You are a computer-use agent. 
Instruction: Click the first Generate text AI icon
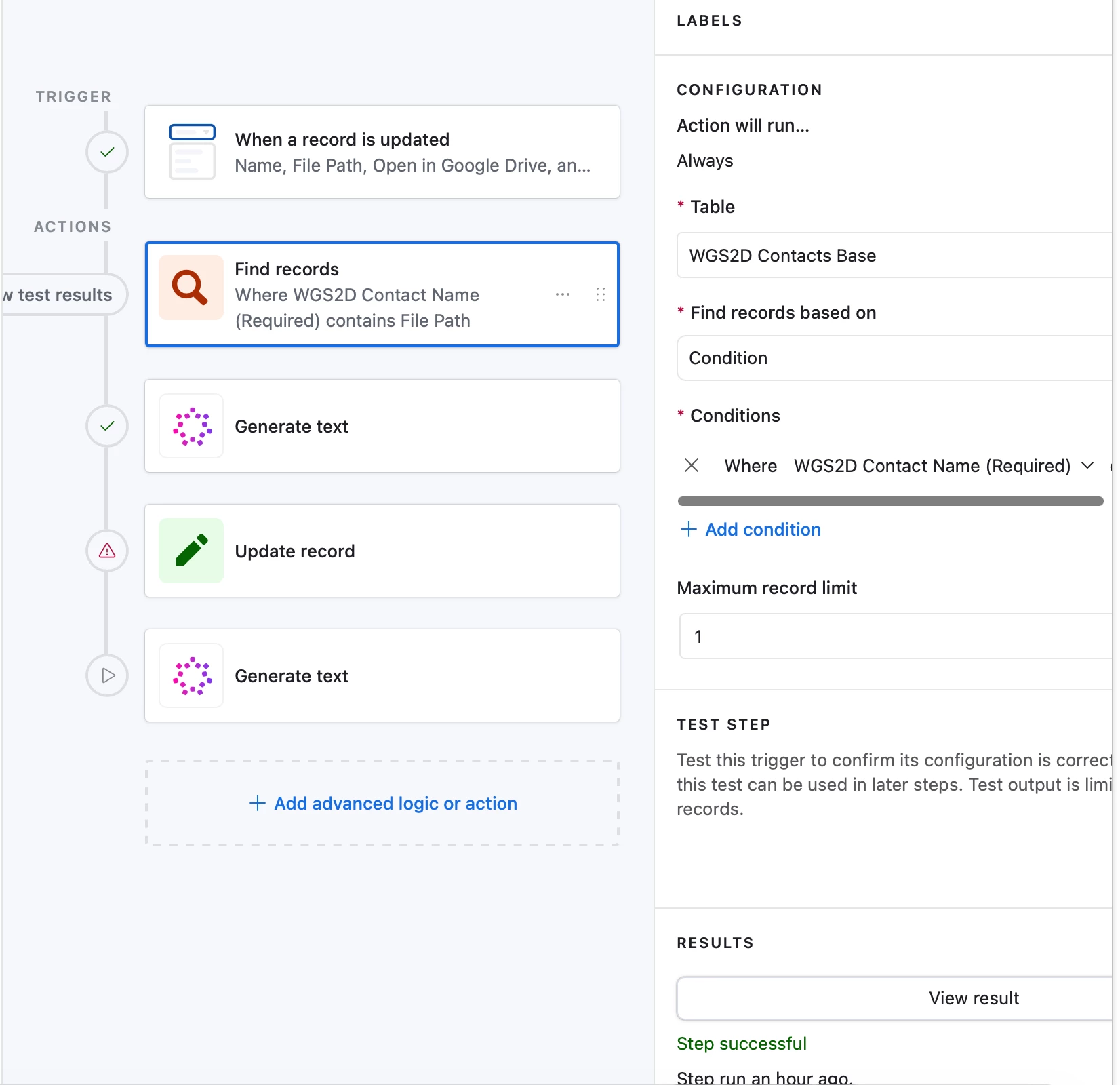coord(191,427)
